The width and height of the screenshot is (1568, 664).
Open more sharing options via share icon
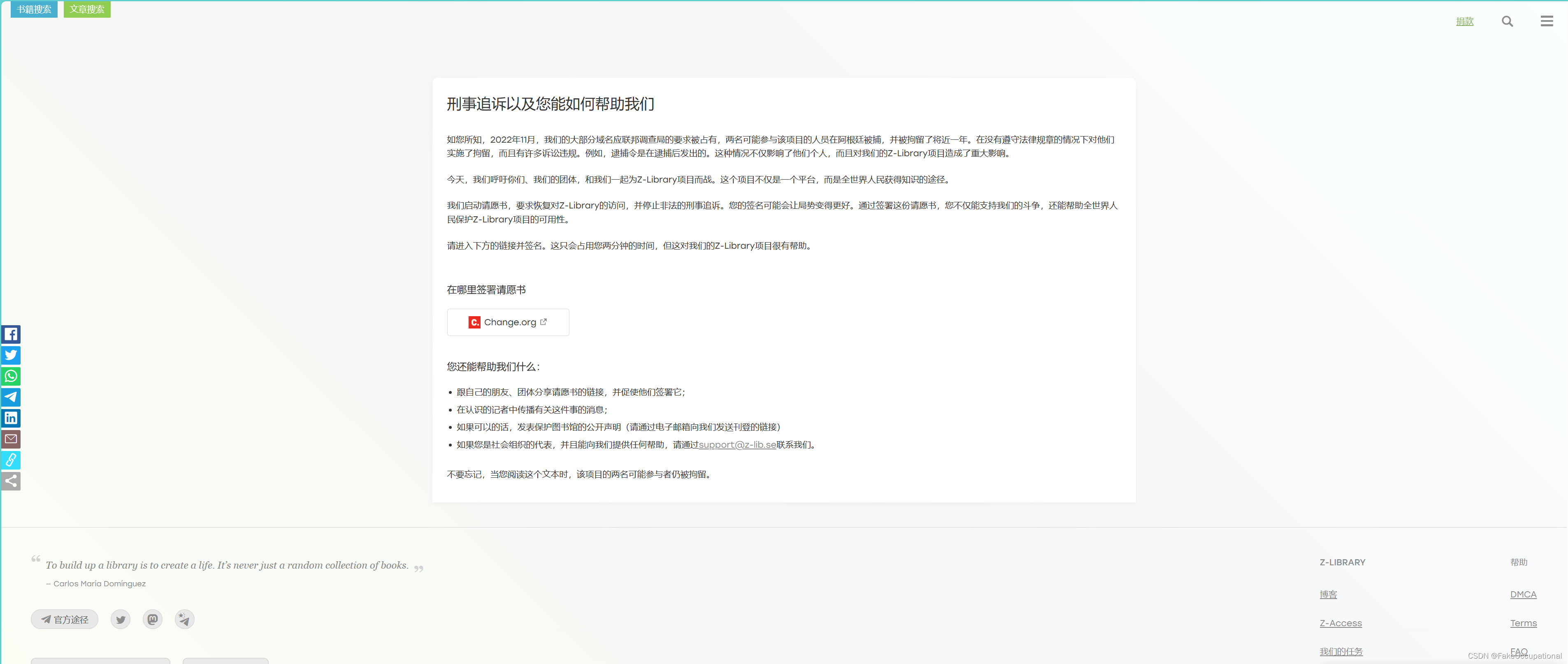(10, 481)
